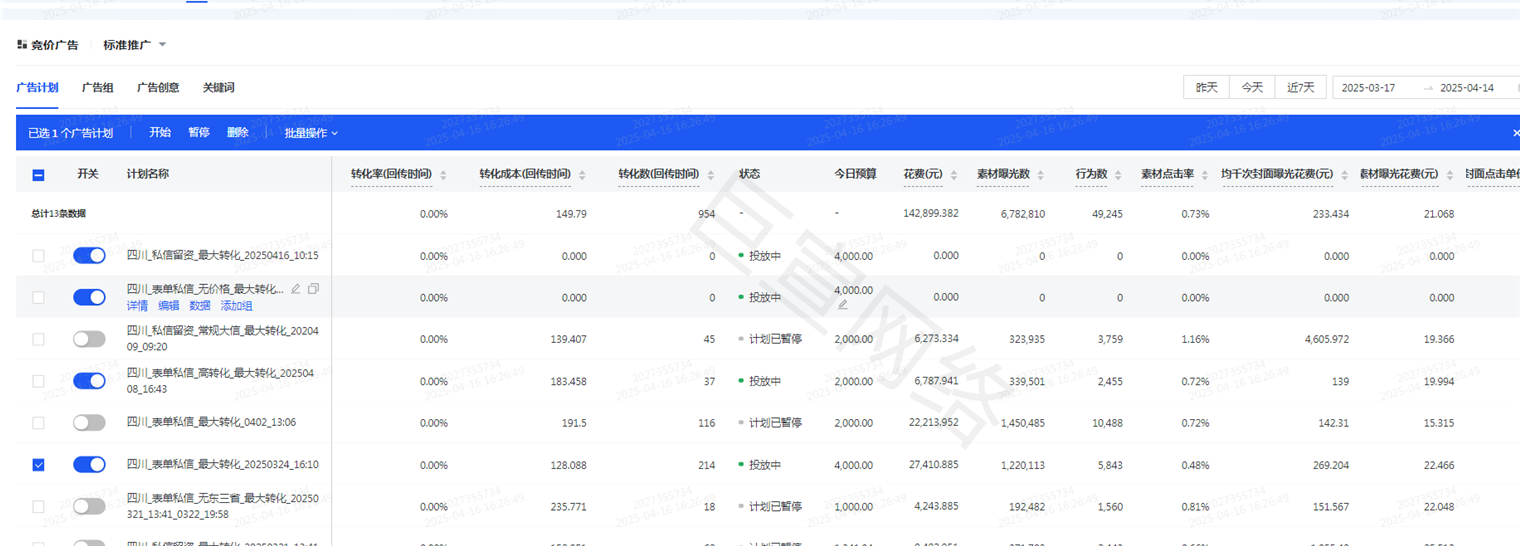Turn off switch for 四川_私信留资_最大转化_20250416_10:15

pos(89,256)
